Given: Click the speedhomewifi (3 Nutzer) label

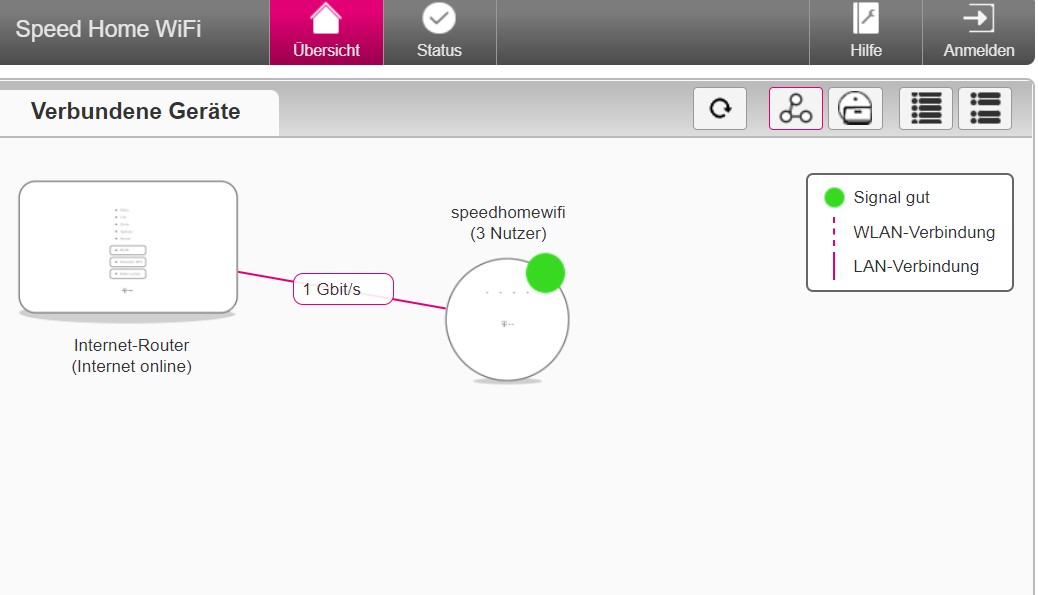Looking at the screenshot, I should tap(508, 223).
